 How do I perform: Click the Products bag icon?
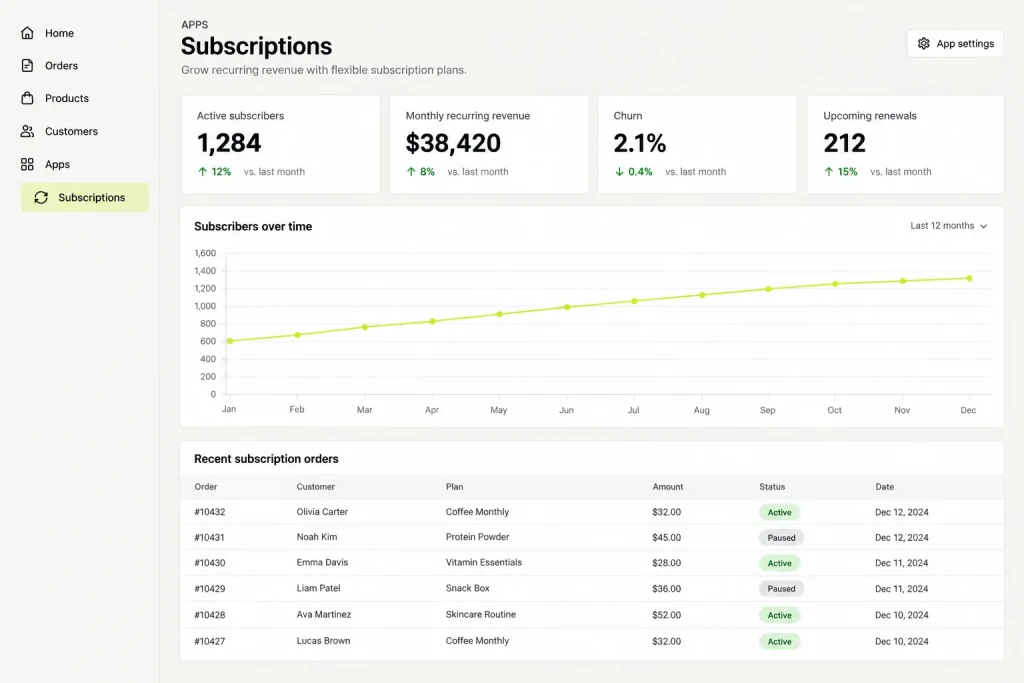(x=27, y=98)
